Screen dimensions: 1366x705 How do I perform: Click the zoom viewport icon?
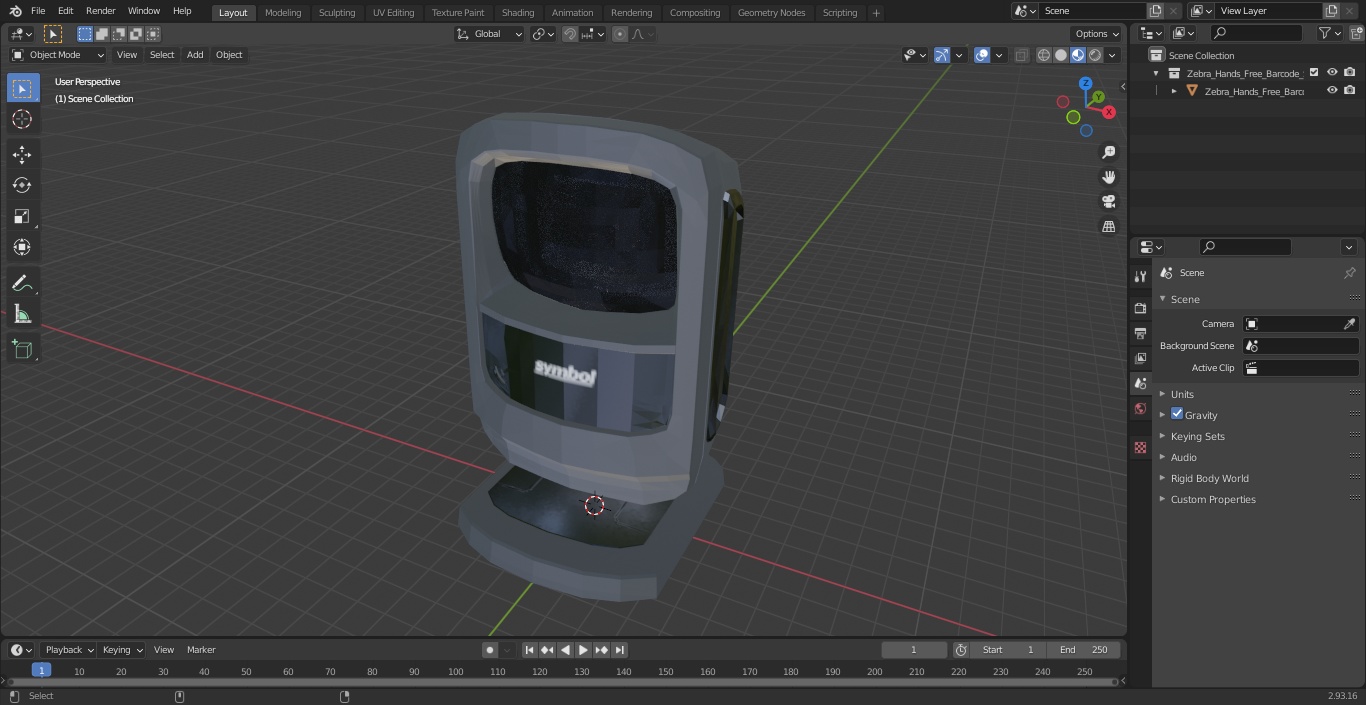point(1108,152)
